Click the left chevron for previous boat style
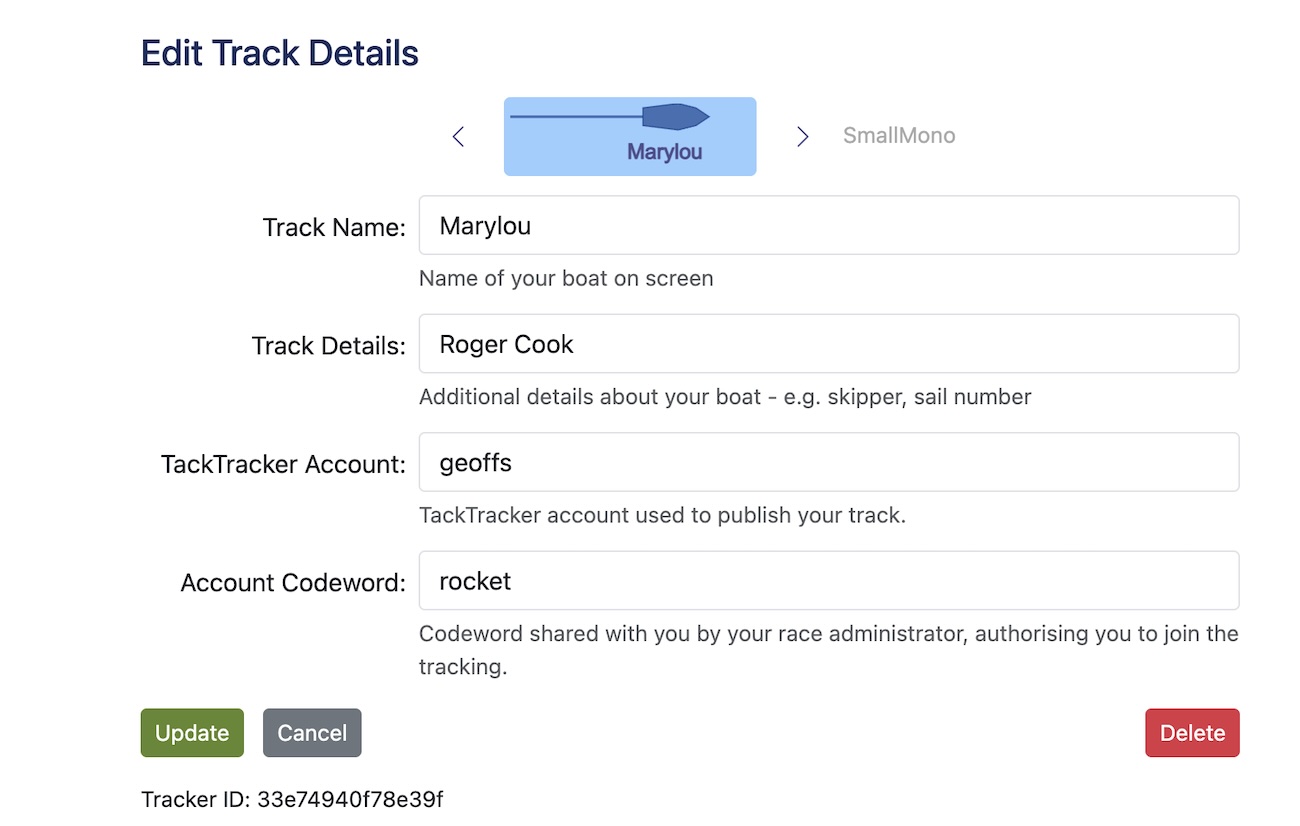Image resolution: width=1300 pixels, height=826 pixels. click(458, 137)
